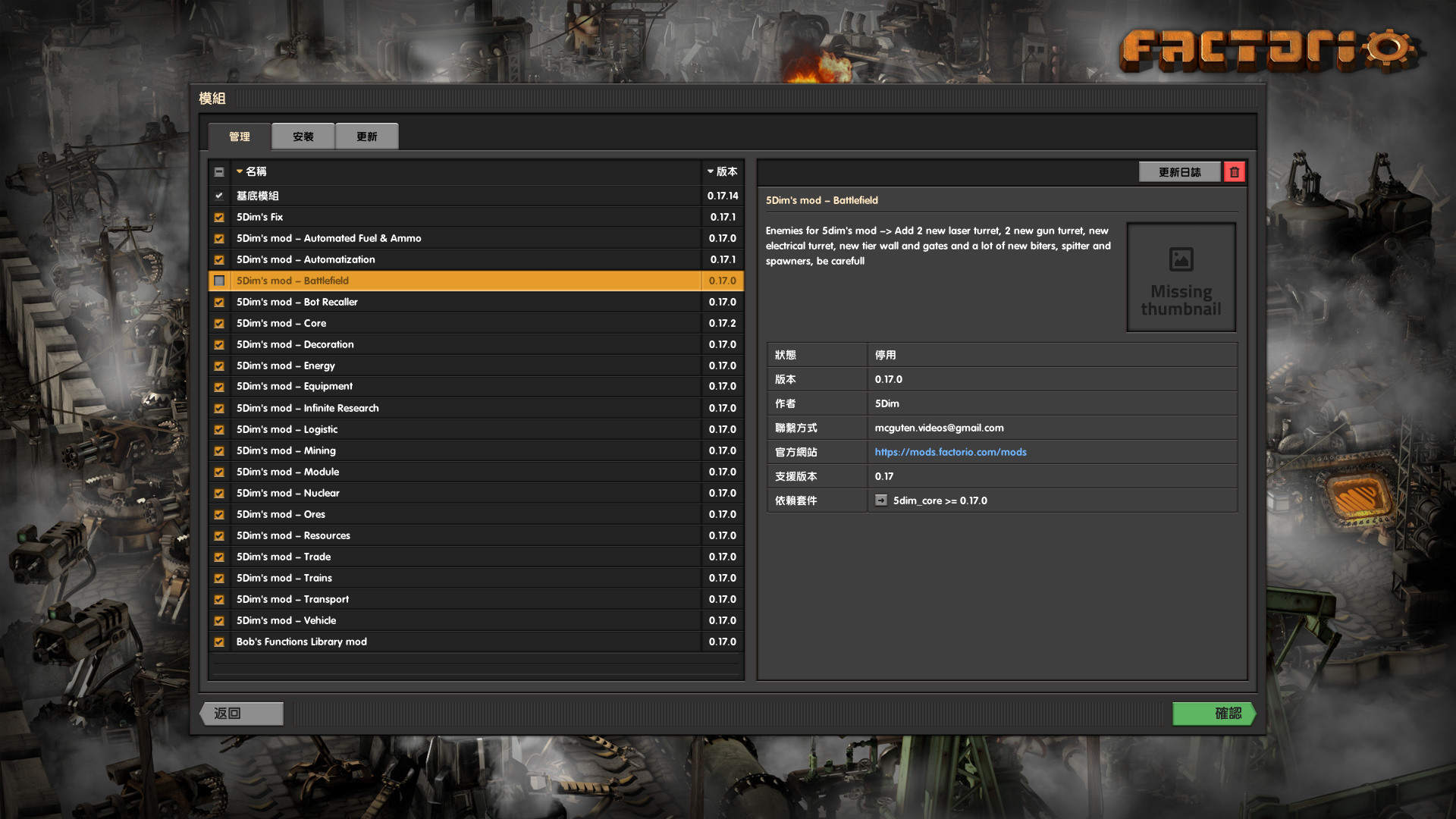Toggle 5Dim's mod – Automated Fuel & Ammo checkbox
Image resolution: width=1456 pixels, height=819 pixels.
pos(219,238)
